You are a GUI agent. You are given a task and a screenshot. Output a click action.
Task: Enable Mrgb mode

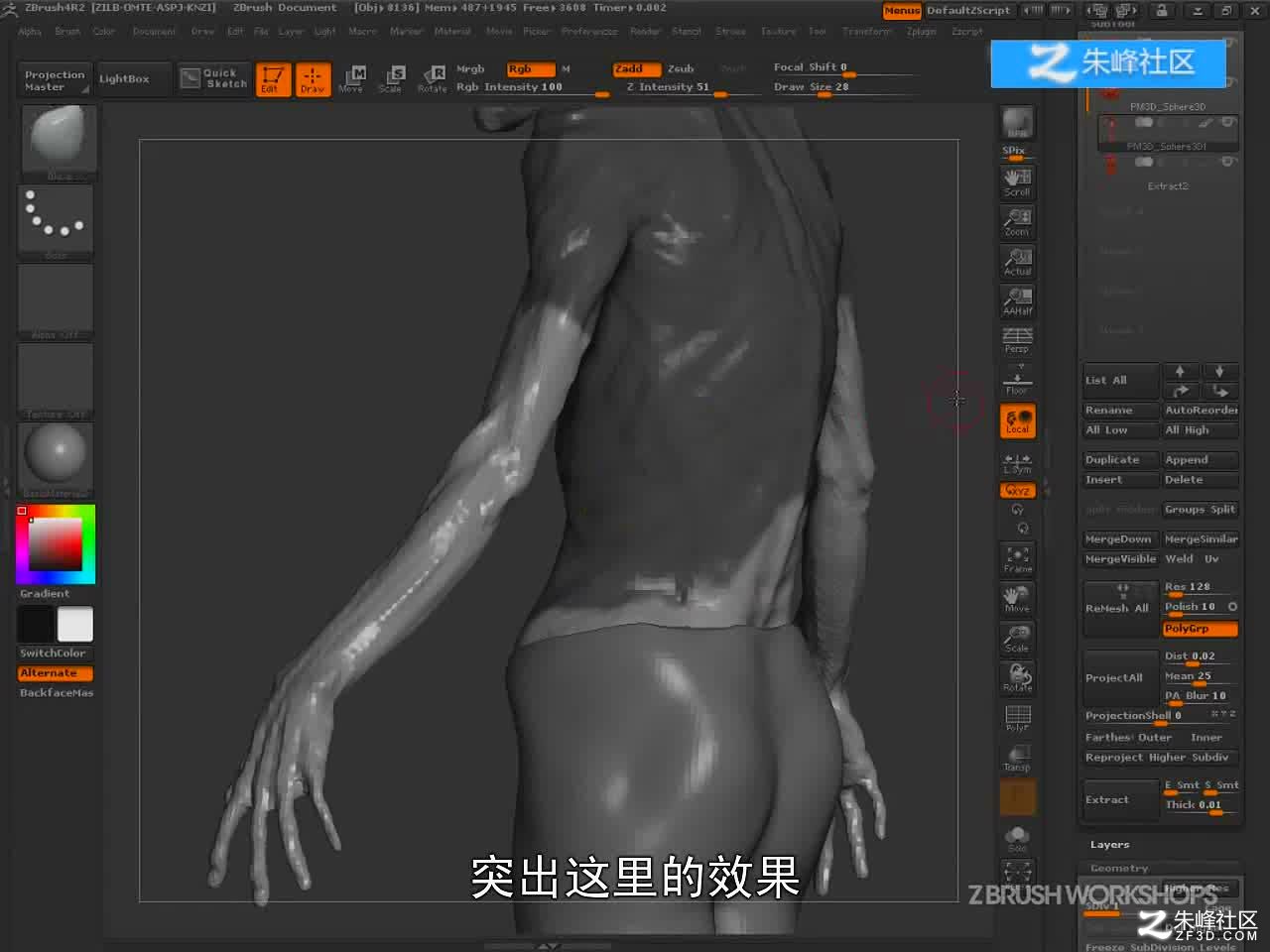470,69
